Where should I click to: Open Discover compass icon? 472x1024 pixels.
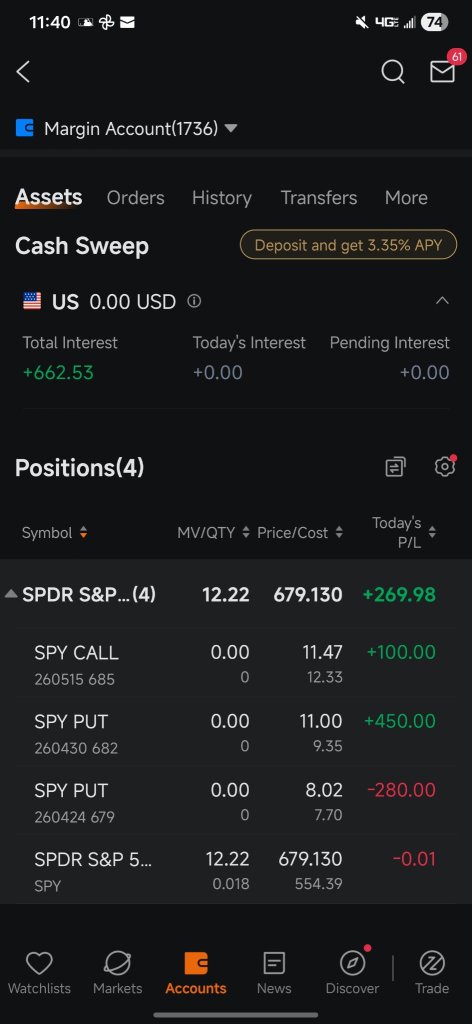[353, 972]
